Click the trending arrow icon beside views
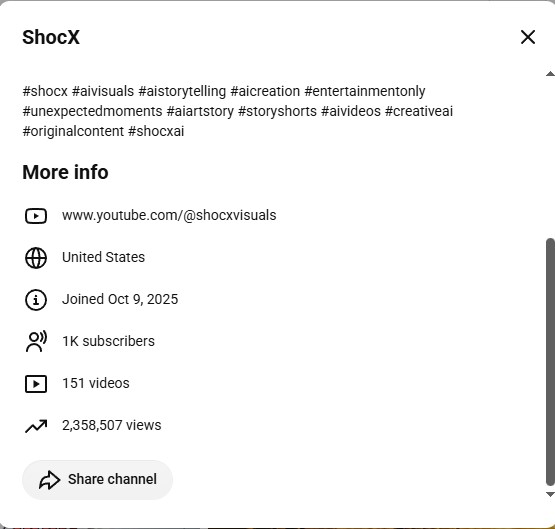555x529 pixels. tap(36, 426)
